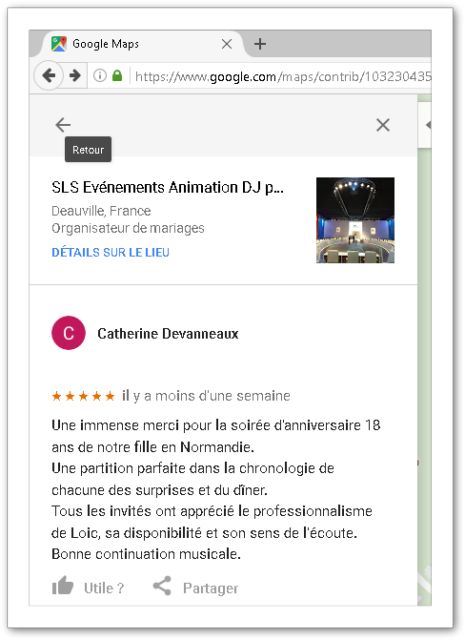Viewport: 465px width, 640px height.
Task: Click the green secure padlock icon
Action: tap(117, 76)
